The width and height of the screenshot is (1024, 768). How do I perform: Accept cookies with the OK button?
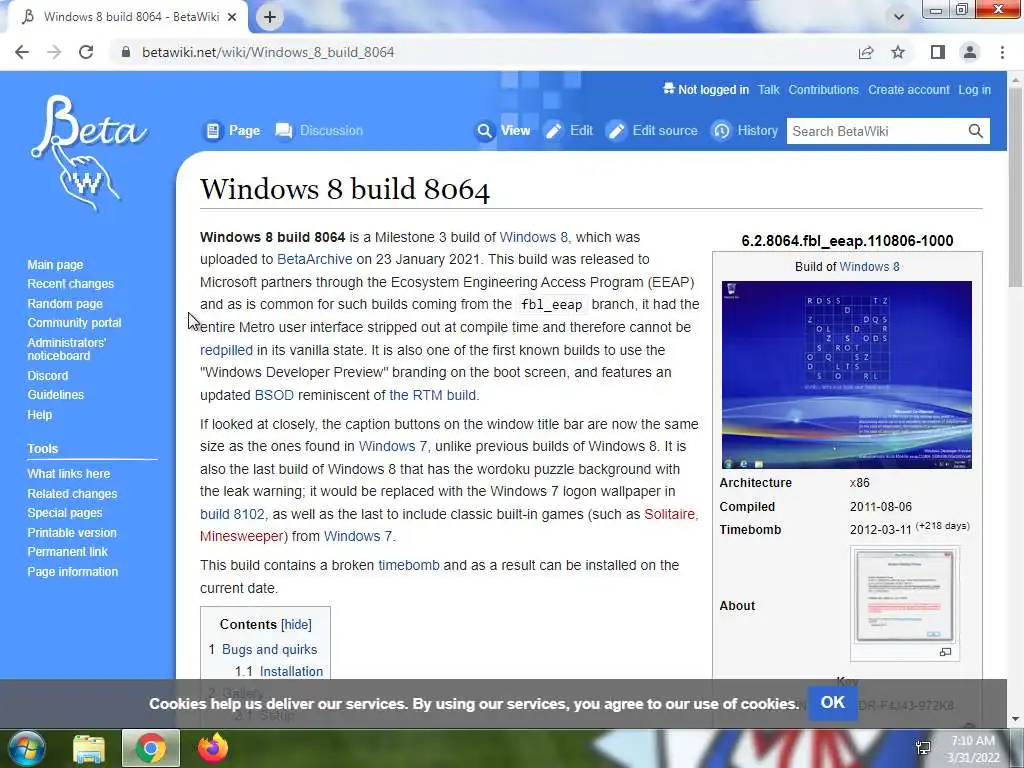coord(833,703)
